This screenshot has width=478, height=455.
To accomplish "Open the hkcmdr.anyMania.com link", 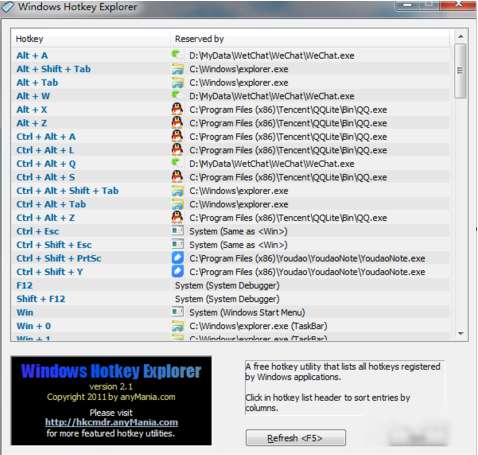I will tap(111, 422).
